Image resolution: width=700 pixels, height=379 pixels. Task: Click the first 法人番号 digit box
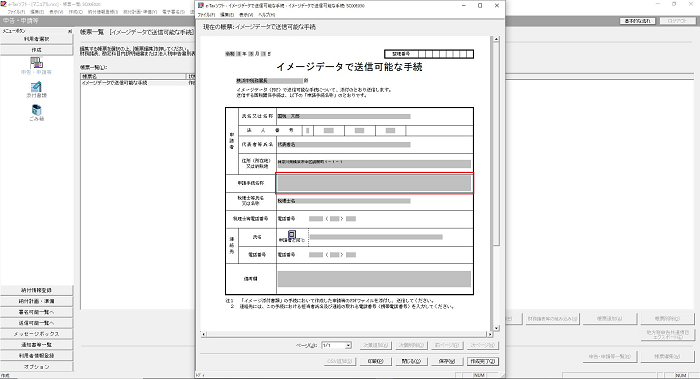[x=308, y=131]
